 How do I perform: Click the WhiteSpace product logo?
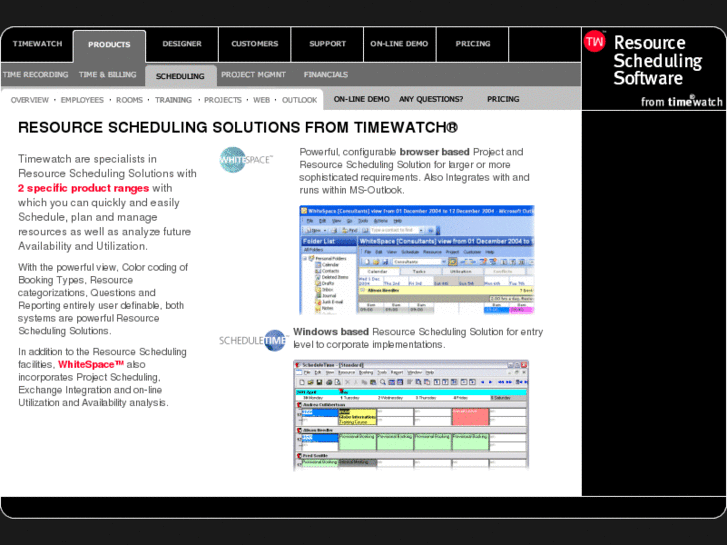click(x=246, y=160)
